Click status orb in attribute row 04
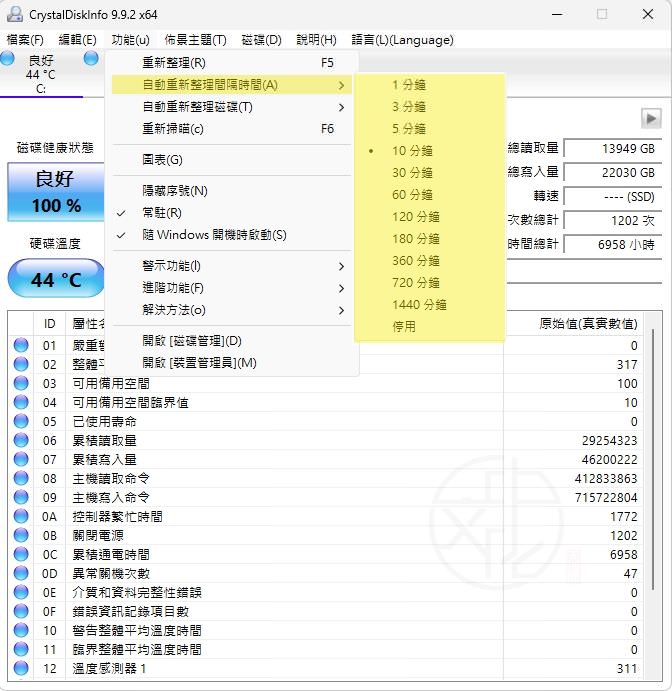Image resolution: width=672 pixels, height=691 pixels. (21, 402)
